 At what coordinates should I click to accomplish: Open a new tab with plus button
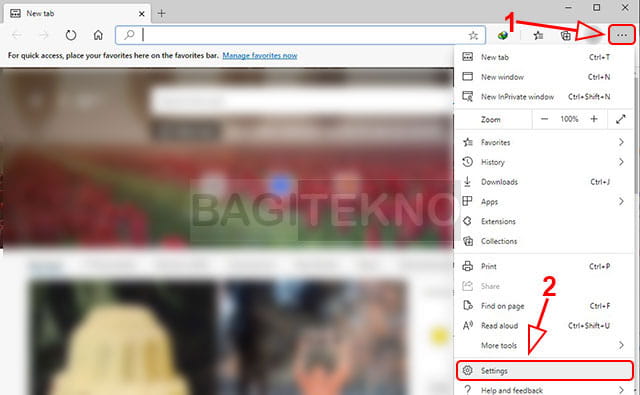click(162, 13)
